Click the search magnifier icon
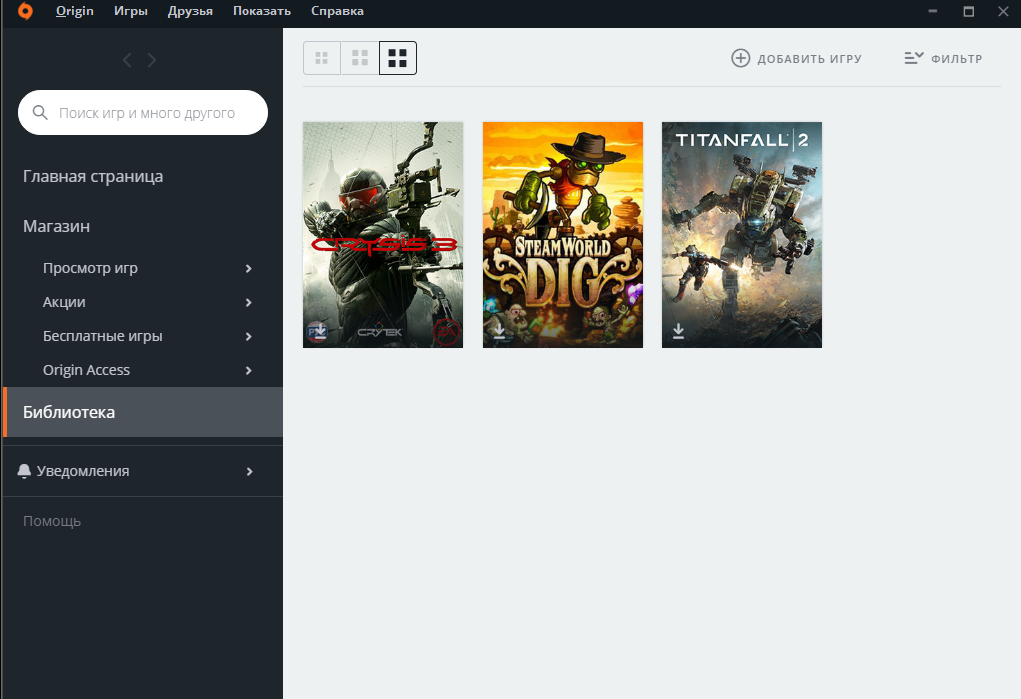The height and width of the screenshot is (699, 1021). click(x=40, y=113)
